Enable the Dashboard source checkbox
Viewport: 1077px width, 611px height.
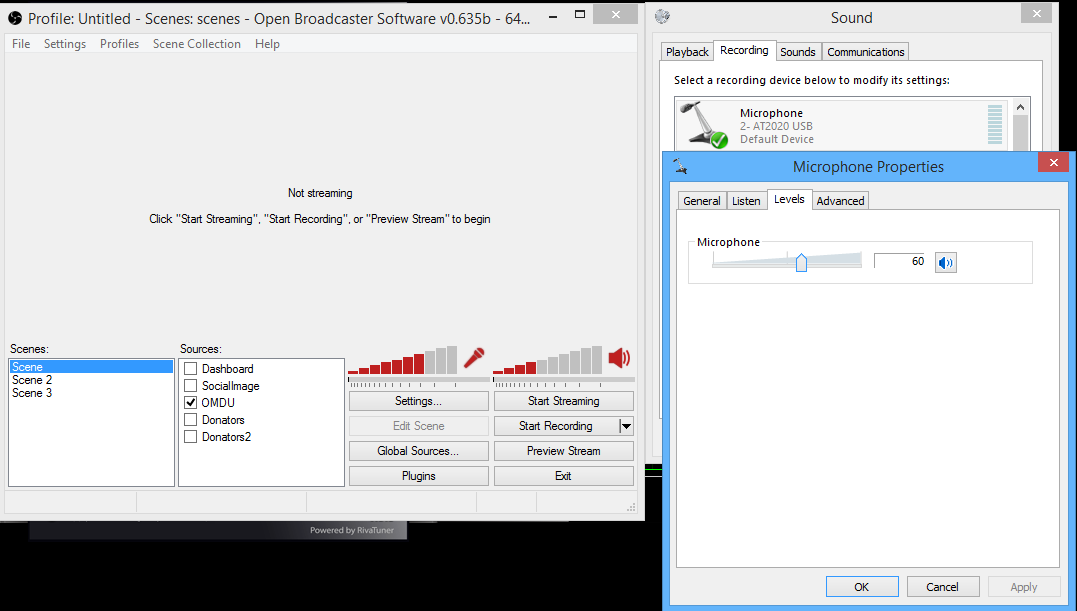191,369
